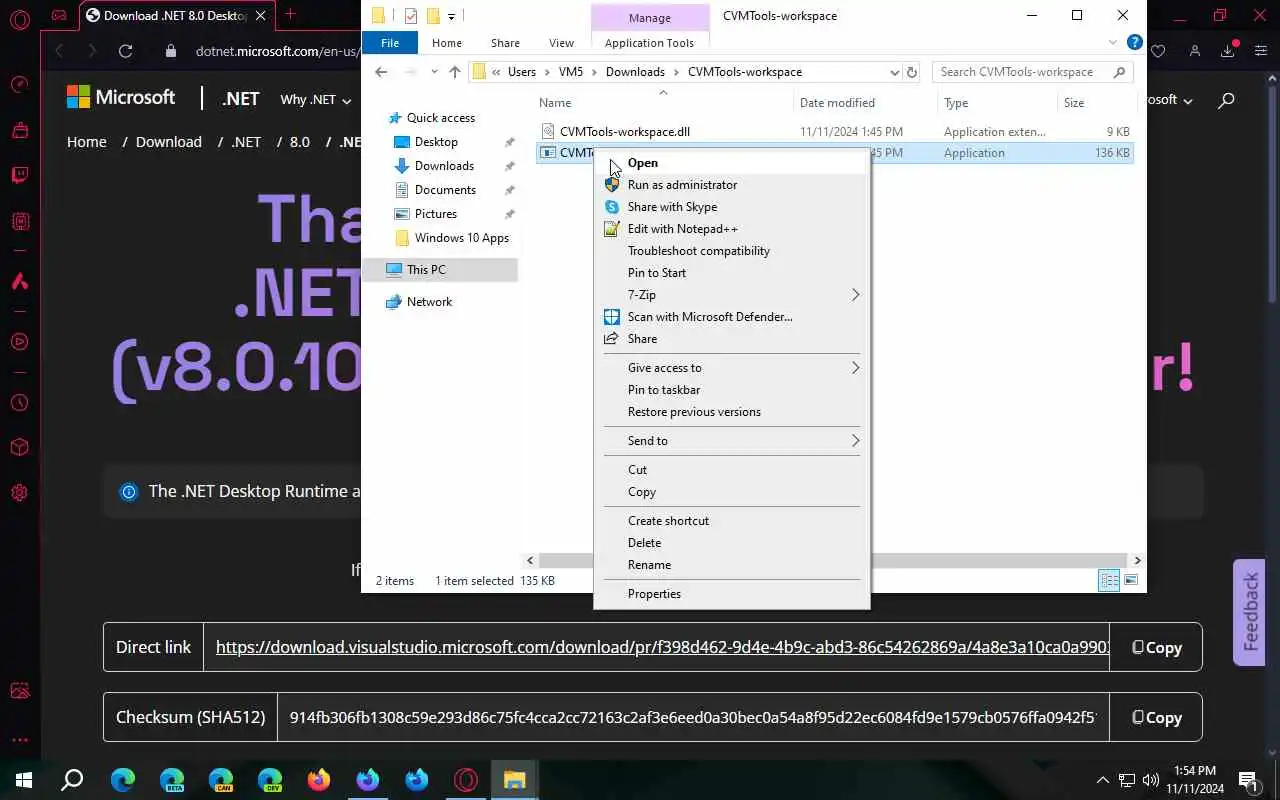This screenshot has width=1280, height=800.
Task: Click the Properties quick access toolbar icon
Action: pyautogui.click(x=411, y=15)
